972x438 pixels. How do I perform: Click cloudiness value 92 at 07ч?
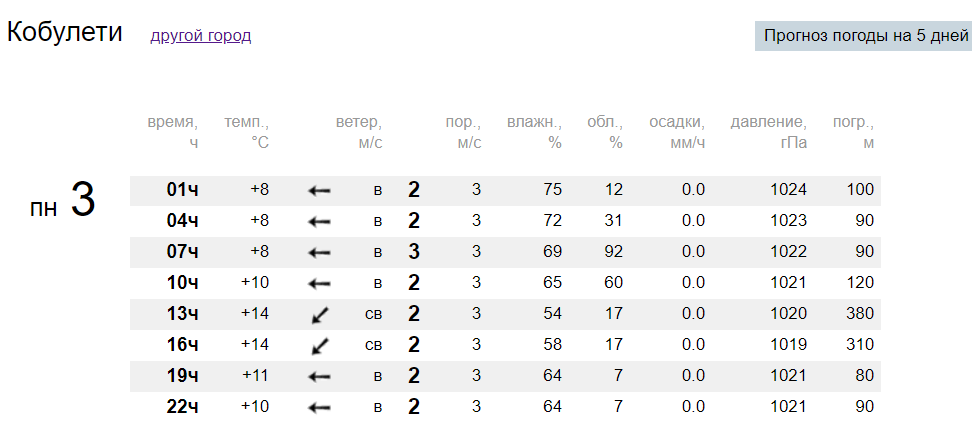[614, 252]
